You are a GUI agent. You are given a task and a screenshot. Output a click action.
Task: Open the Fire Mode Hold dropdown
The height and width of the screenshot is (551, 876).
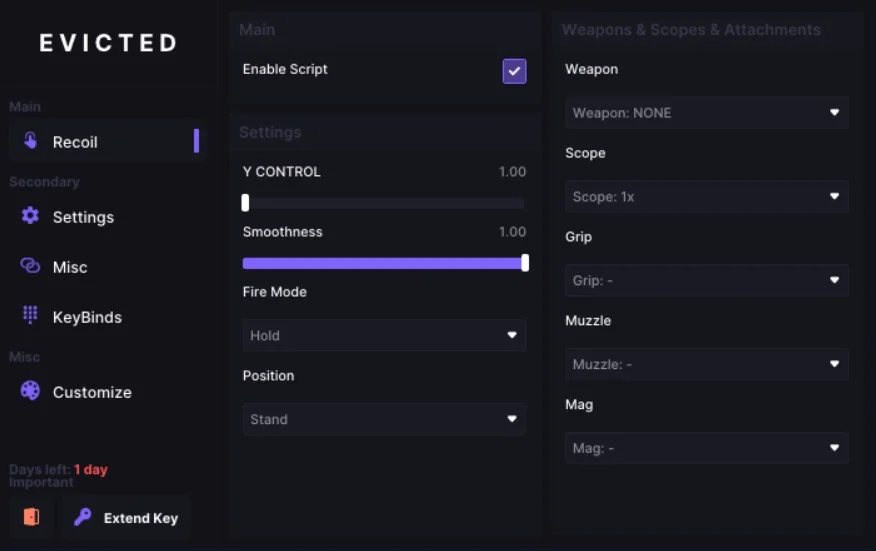pos(384,335)
